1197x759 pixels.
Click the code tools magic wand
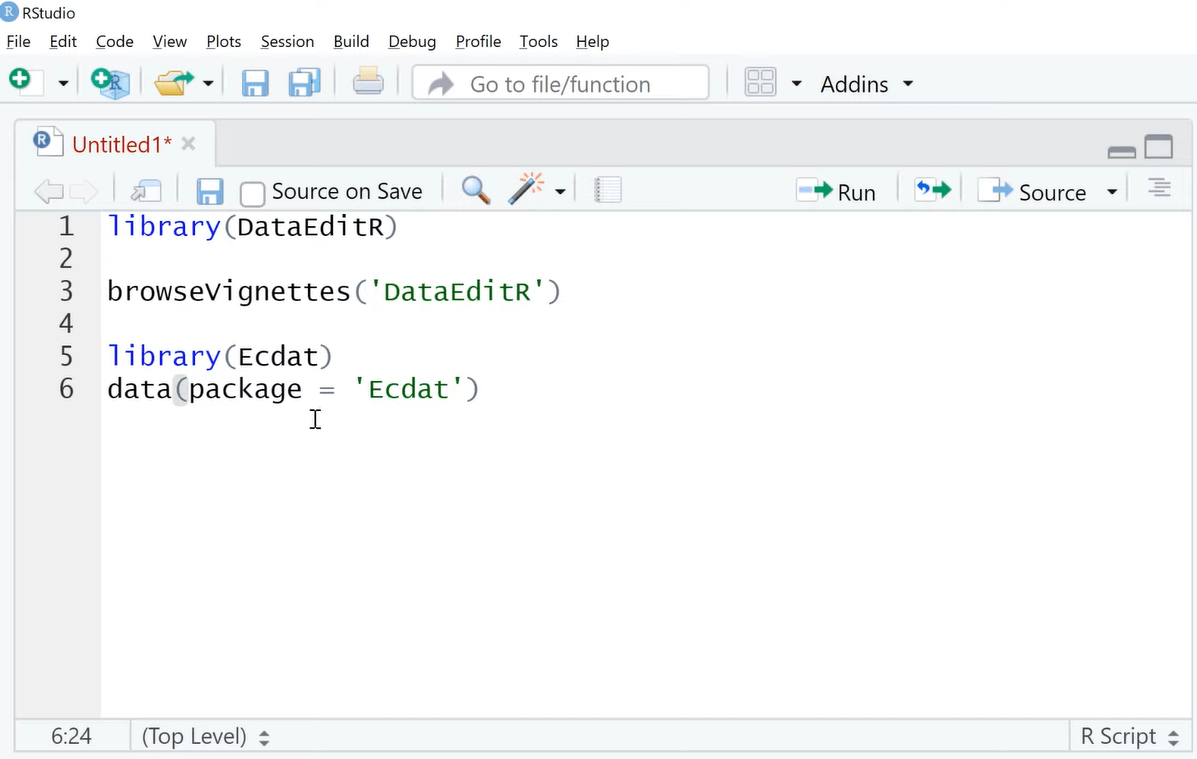tap(527, 189)
